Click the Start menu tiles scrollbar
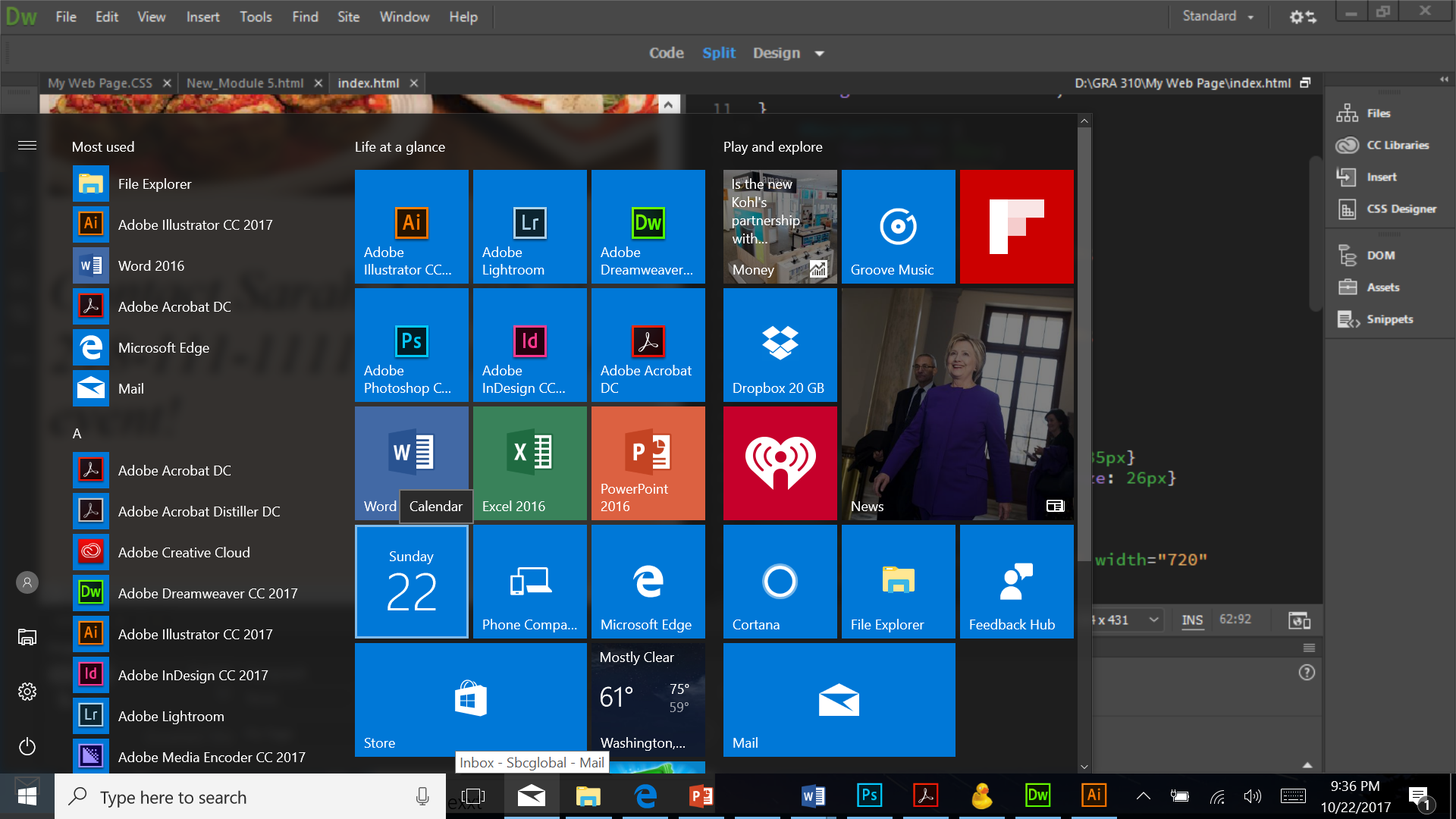This screenshot has height=819, width=1456. coord(1084,345)
